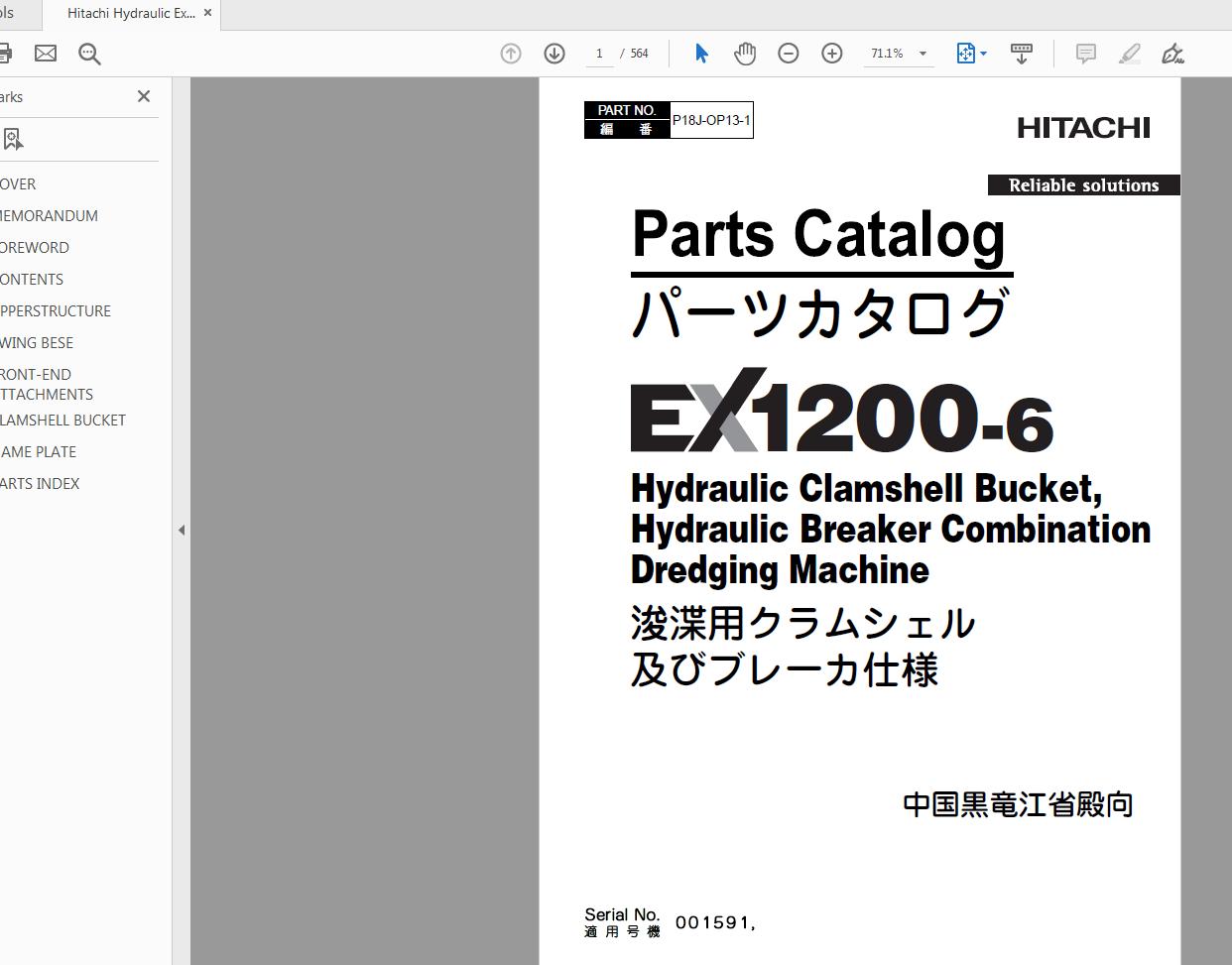Add a comment with the note icon
The height and width of the screenshot is (965, 1232).
tap(1086, 54)
